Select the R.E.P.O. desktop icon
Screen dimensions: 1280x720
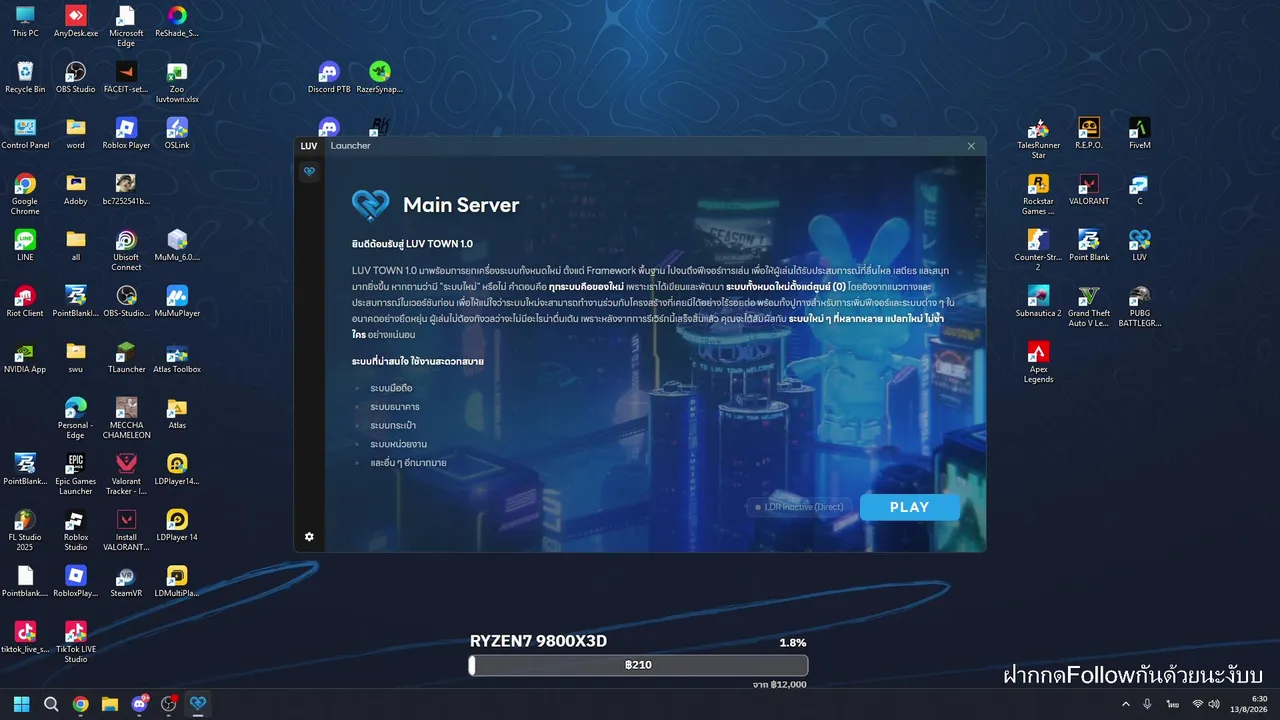coord(1089,133)
